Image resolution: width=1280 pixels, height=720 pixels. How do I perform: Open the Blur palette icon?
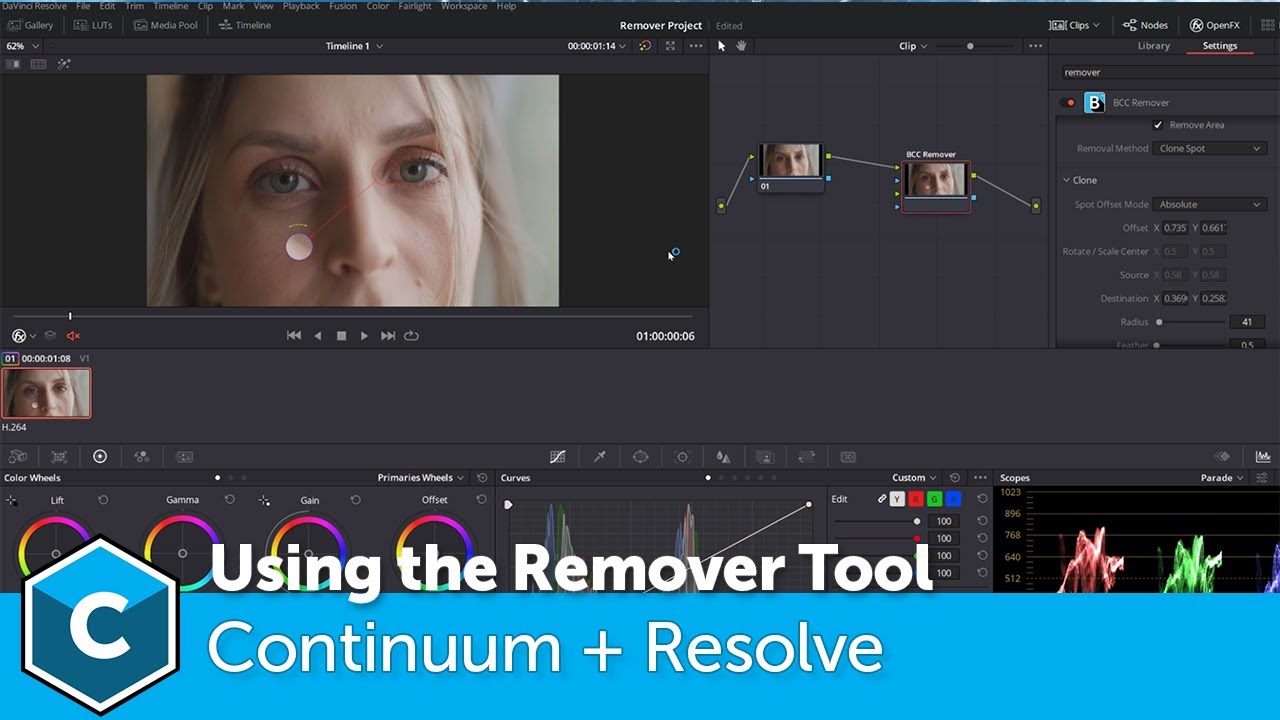(x=724, y=456)
